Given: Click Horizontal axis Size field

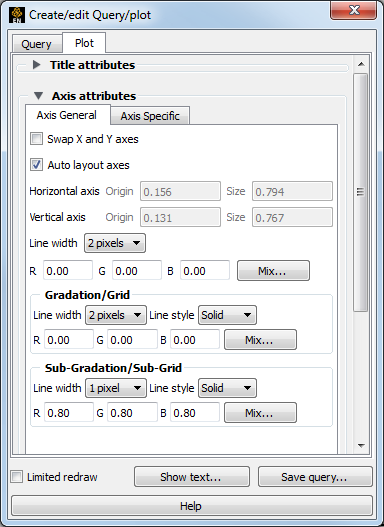Looking at the screenshot, I should click(x=292, y=191).
